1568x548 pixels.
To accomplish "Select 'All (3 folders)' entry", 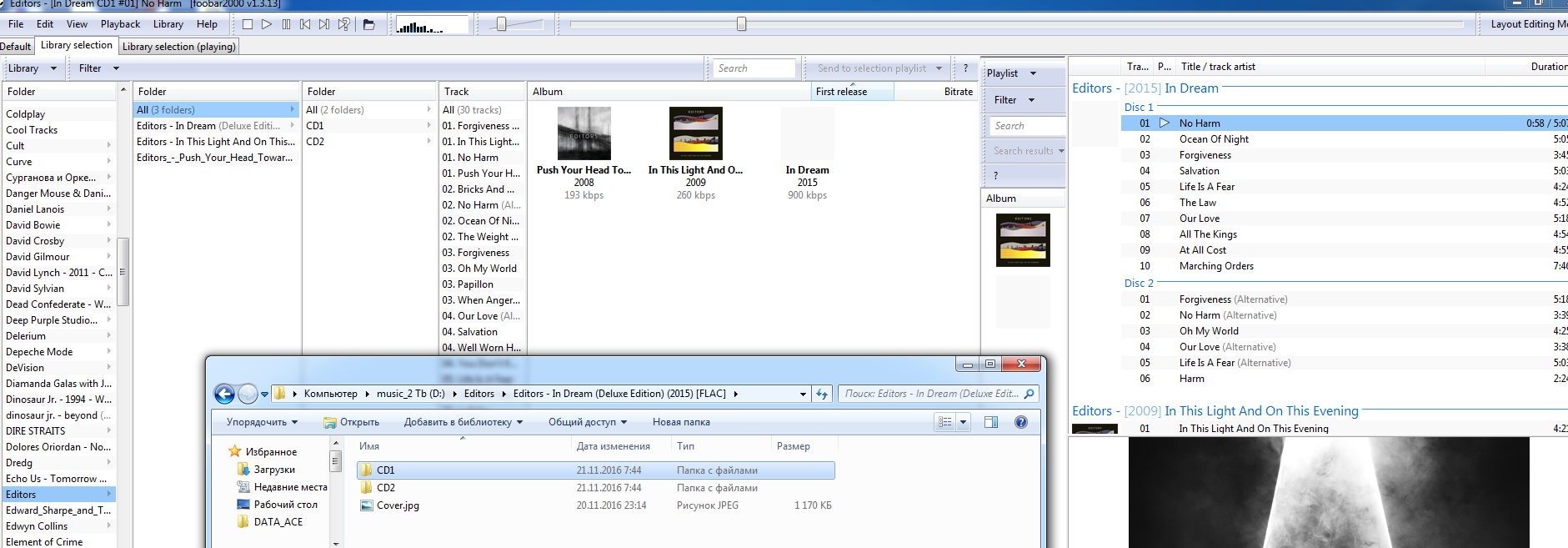I will tap(215, 110).
